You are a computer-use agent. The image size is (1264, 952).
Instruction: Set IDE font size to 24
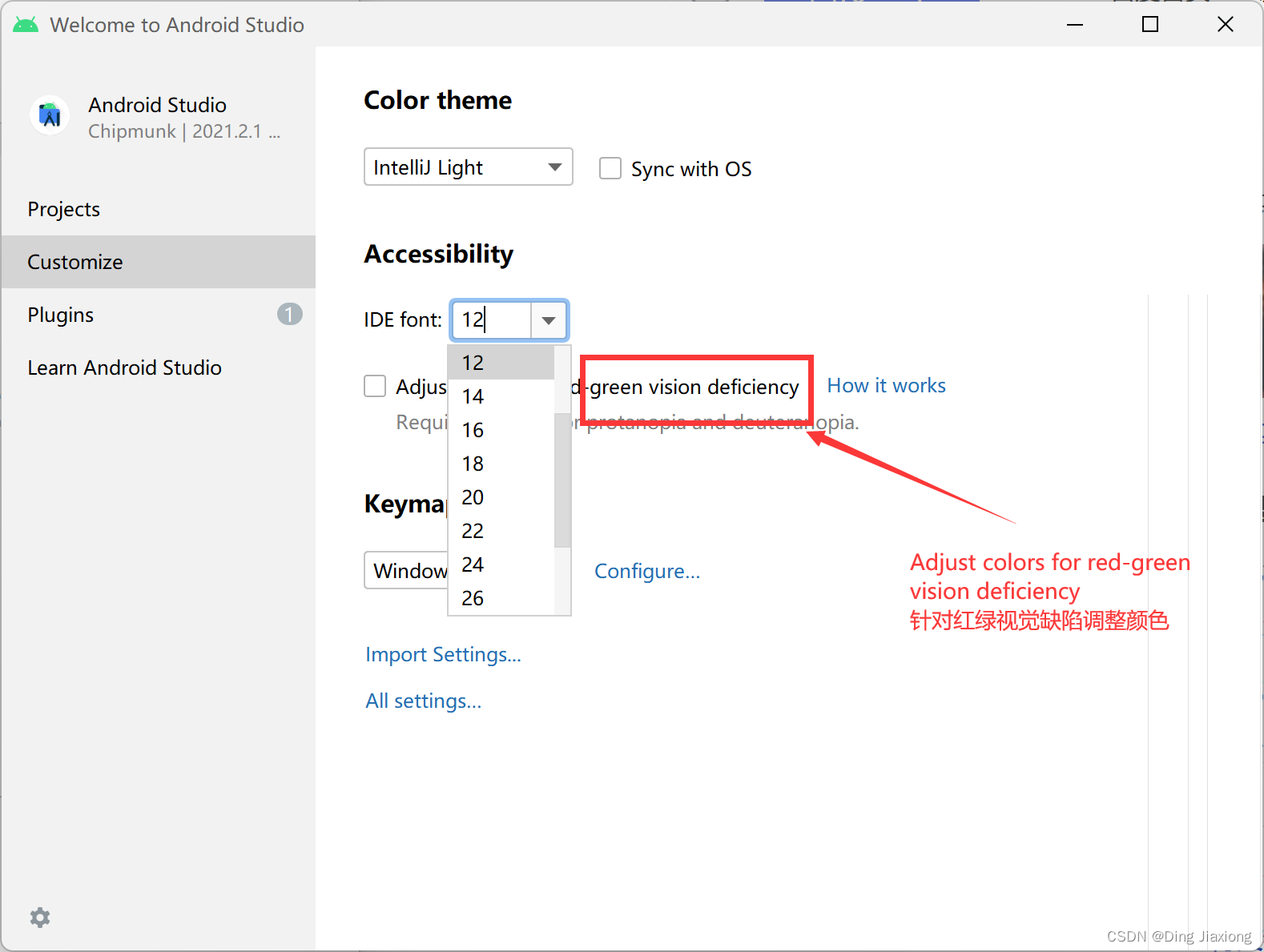point(501,564)
